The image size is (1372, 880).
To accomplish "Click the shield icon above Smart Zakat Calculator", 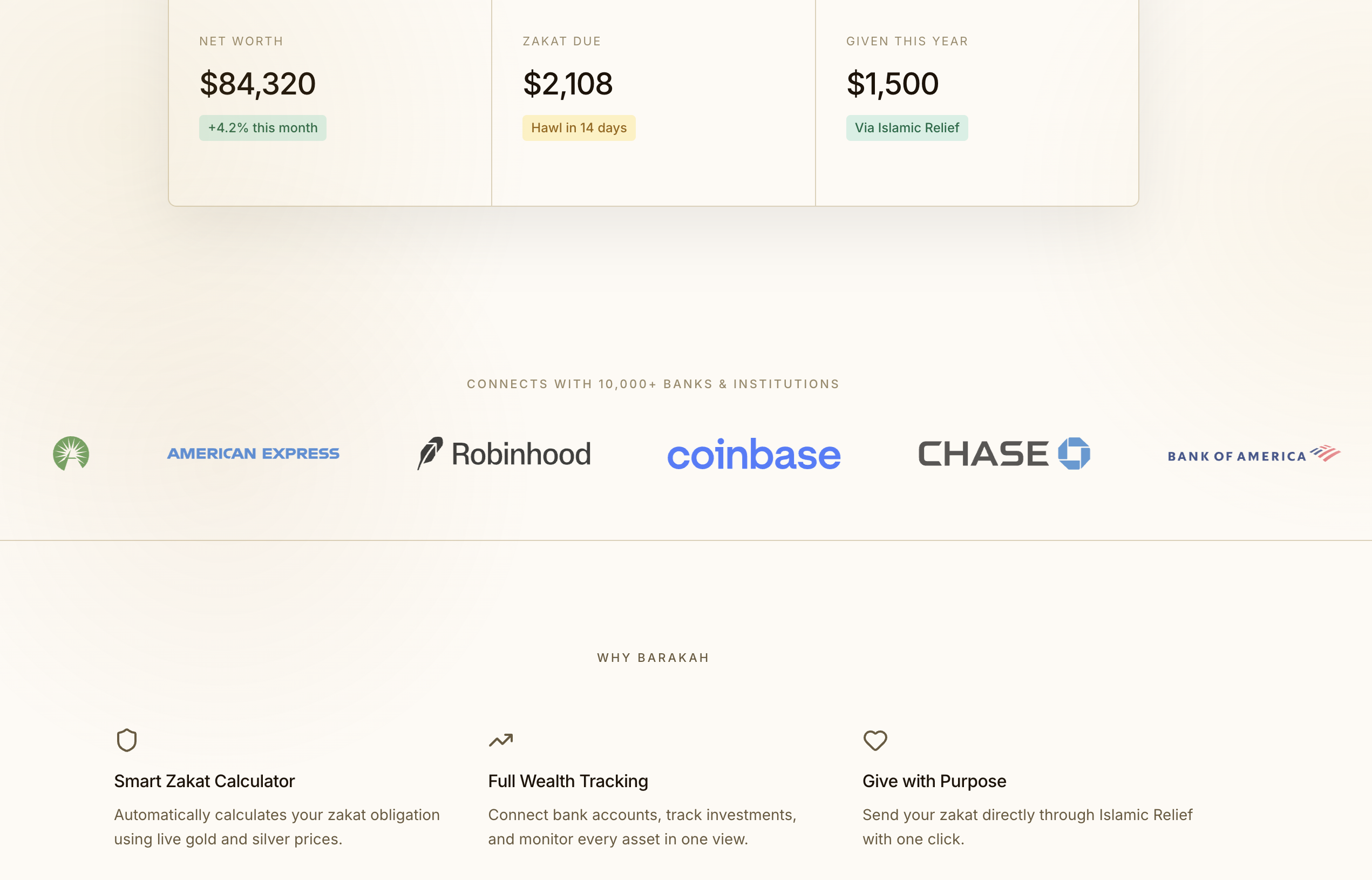I will pos(127,740).
